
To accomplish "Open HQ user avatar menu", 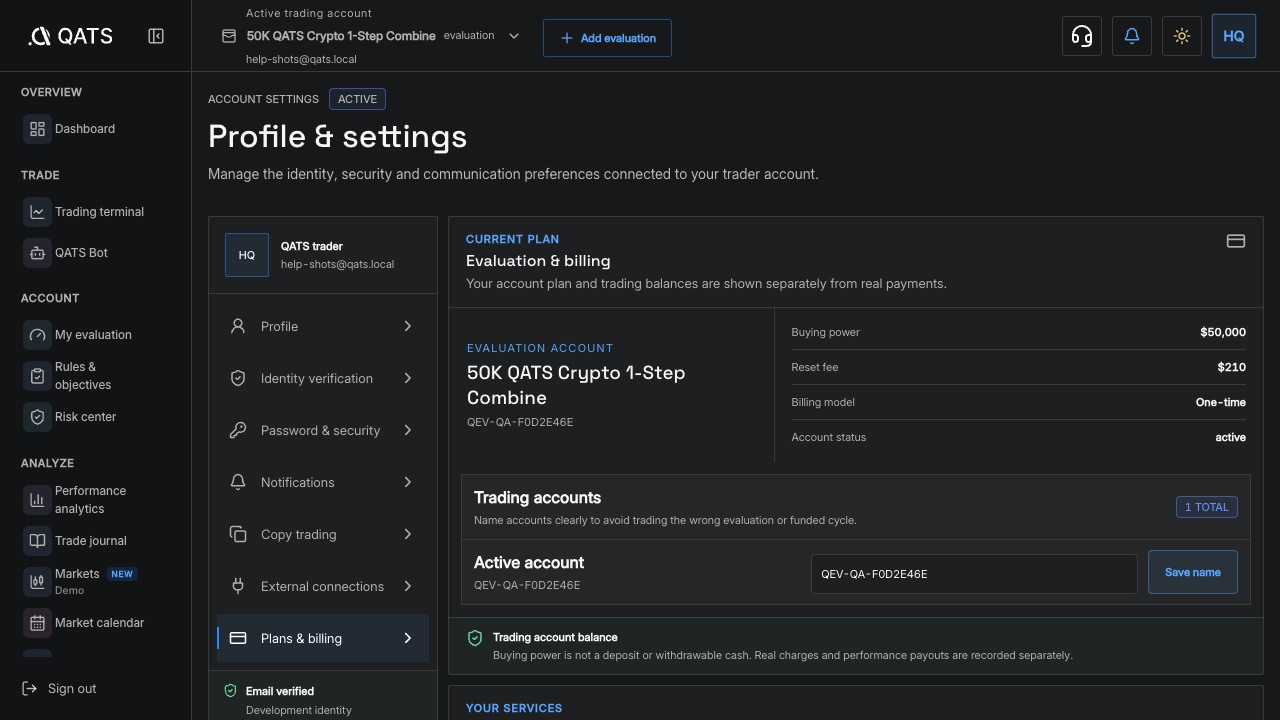I will pos(1234,36).
